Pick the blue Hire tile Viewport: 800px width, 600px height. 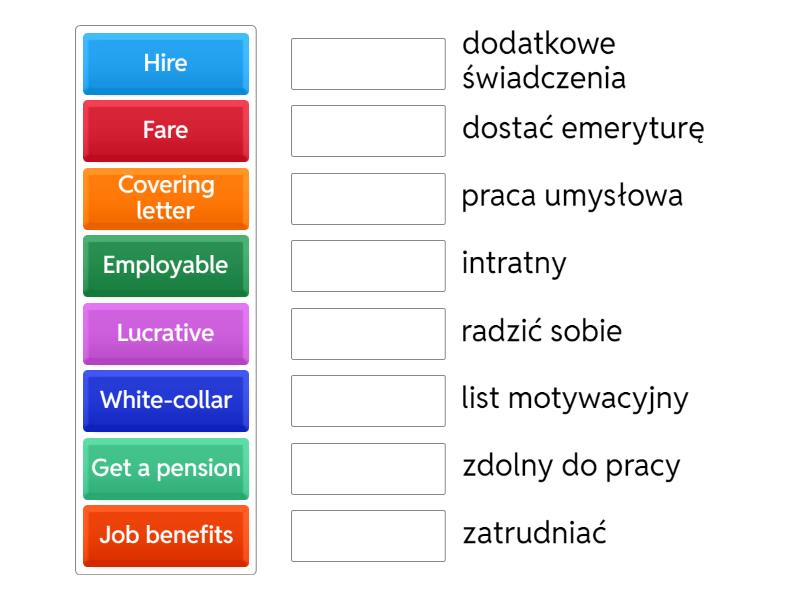tap(165, 64)
